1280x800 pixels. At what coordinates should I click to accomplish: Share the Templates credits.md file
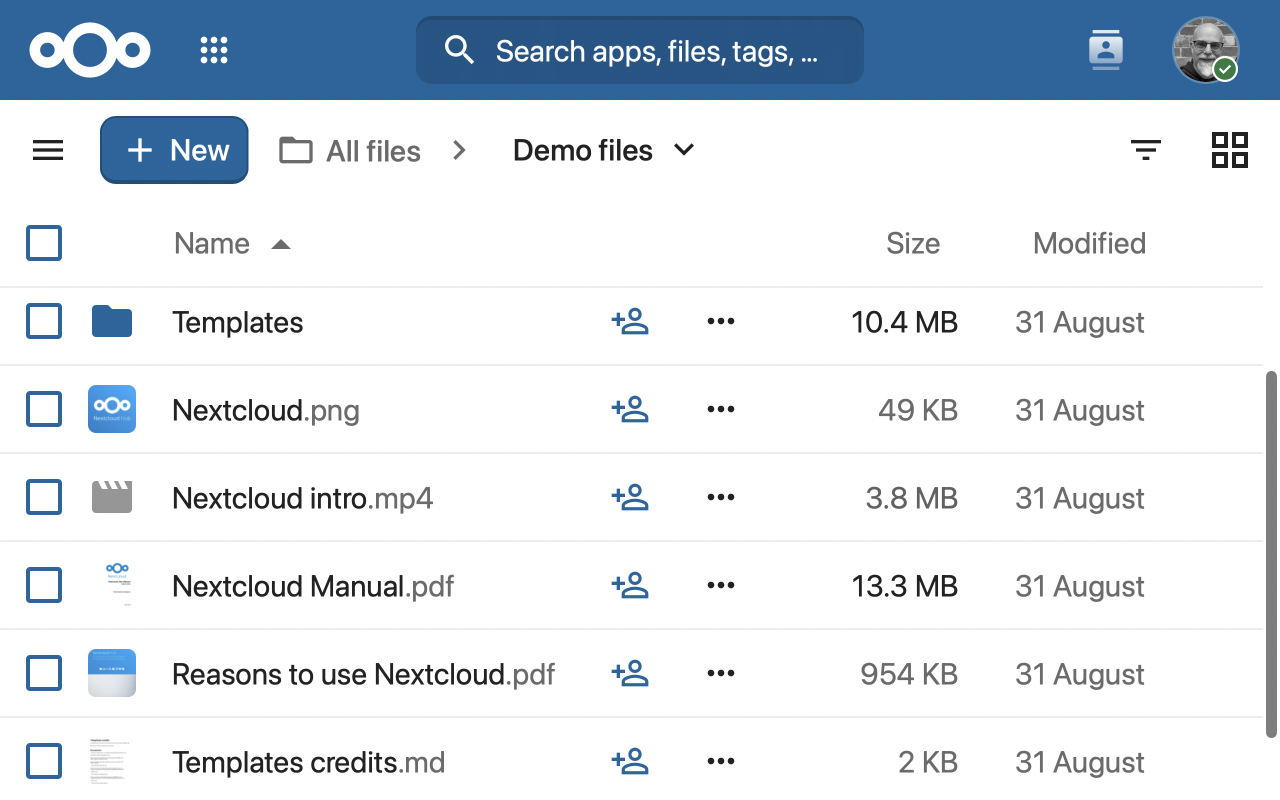pos(630,762)
